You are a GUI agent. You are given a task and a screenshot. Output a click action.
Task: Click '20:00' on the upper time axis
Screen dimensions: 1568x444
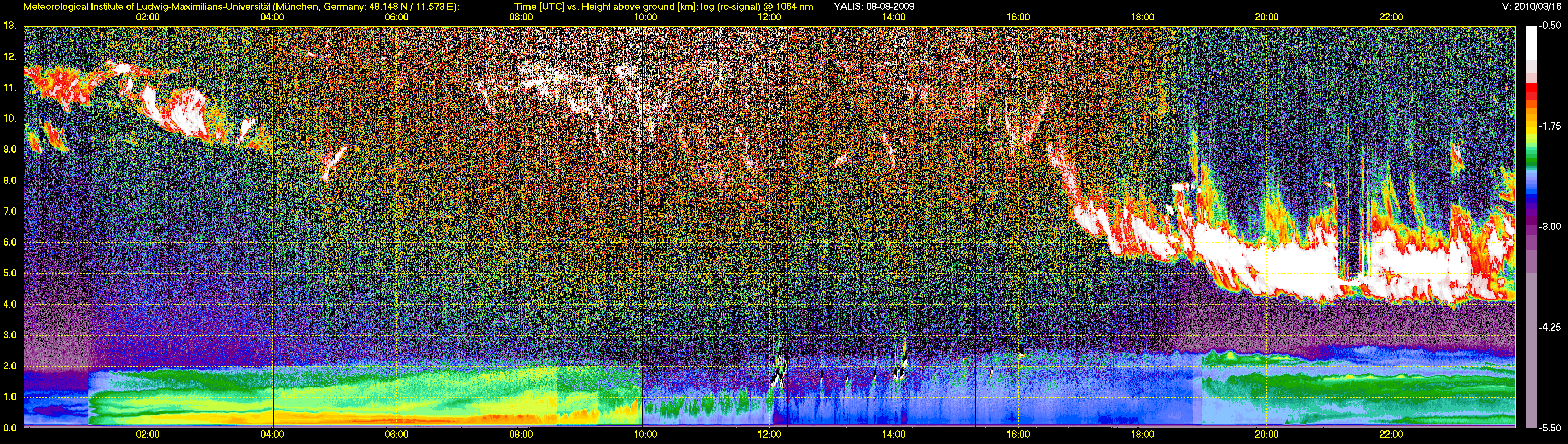1267,17
